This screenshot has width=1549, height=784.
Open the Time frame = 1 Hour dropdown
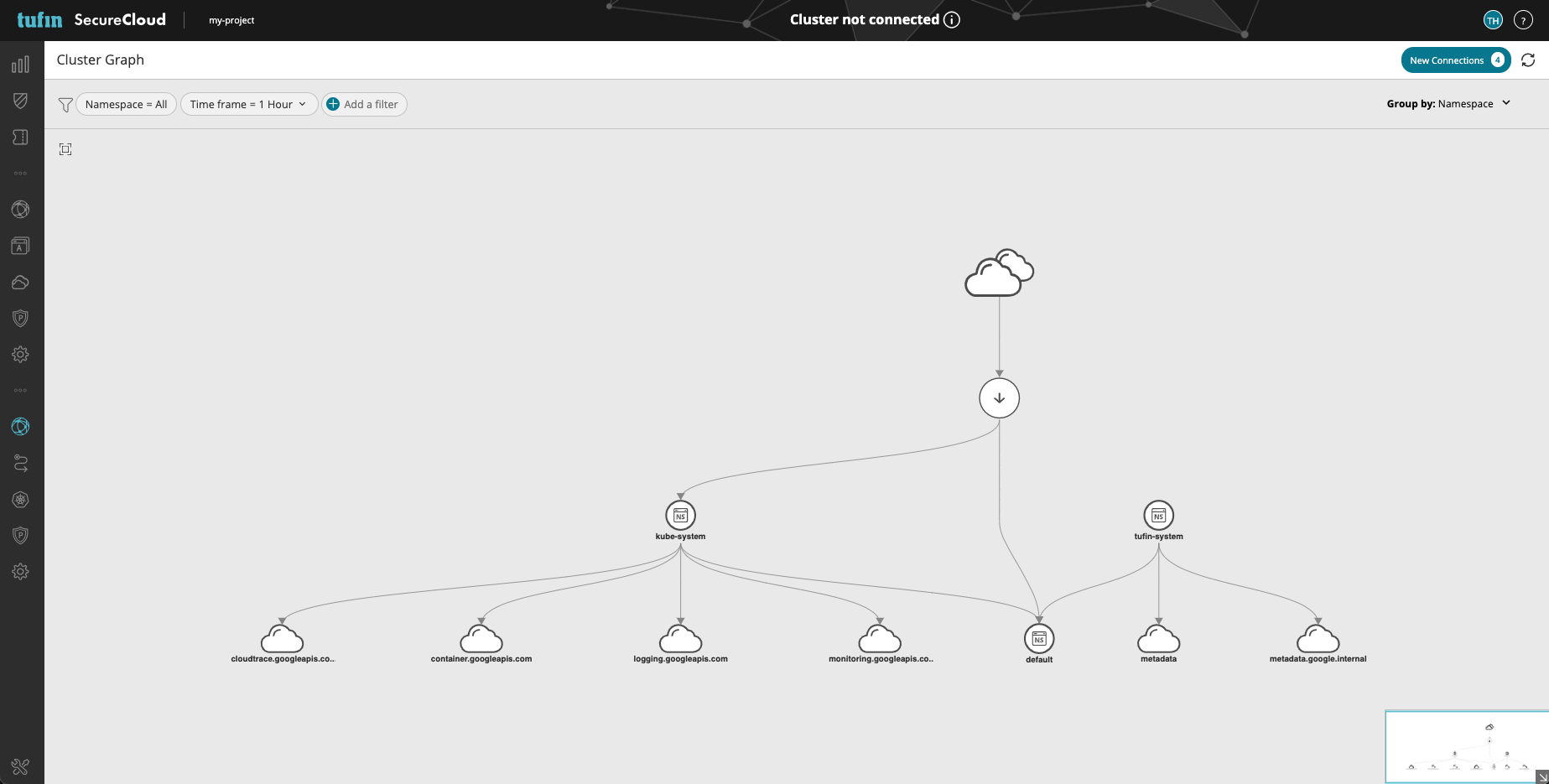point(249,104)
